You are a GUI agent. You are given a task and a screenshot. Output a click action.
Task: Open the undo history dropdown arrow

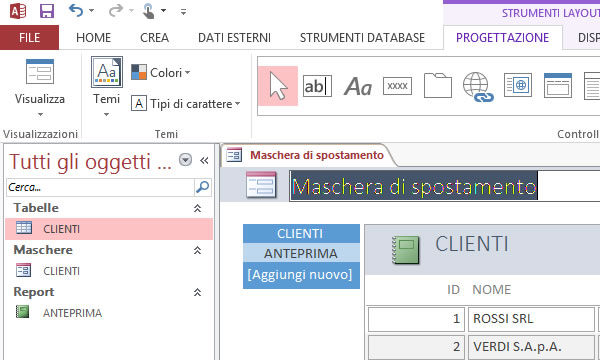click(x=91, y=11)
